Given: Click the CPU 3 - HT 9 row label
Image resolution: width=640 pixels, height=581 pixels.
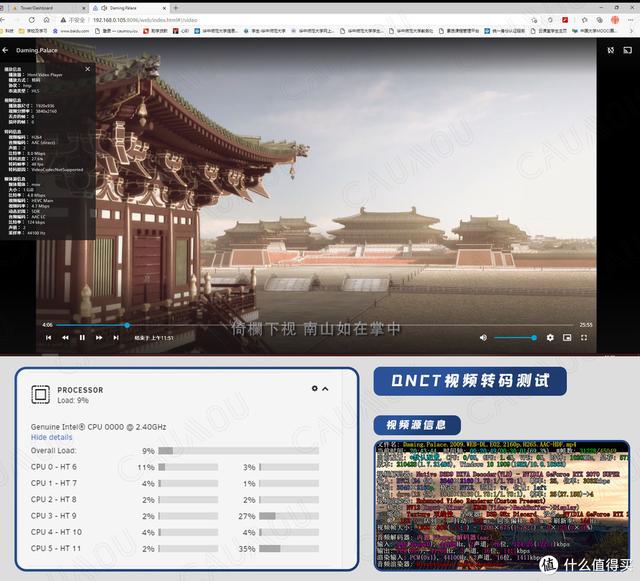Looking at the screenshot, I should [x=53, y=516].
